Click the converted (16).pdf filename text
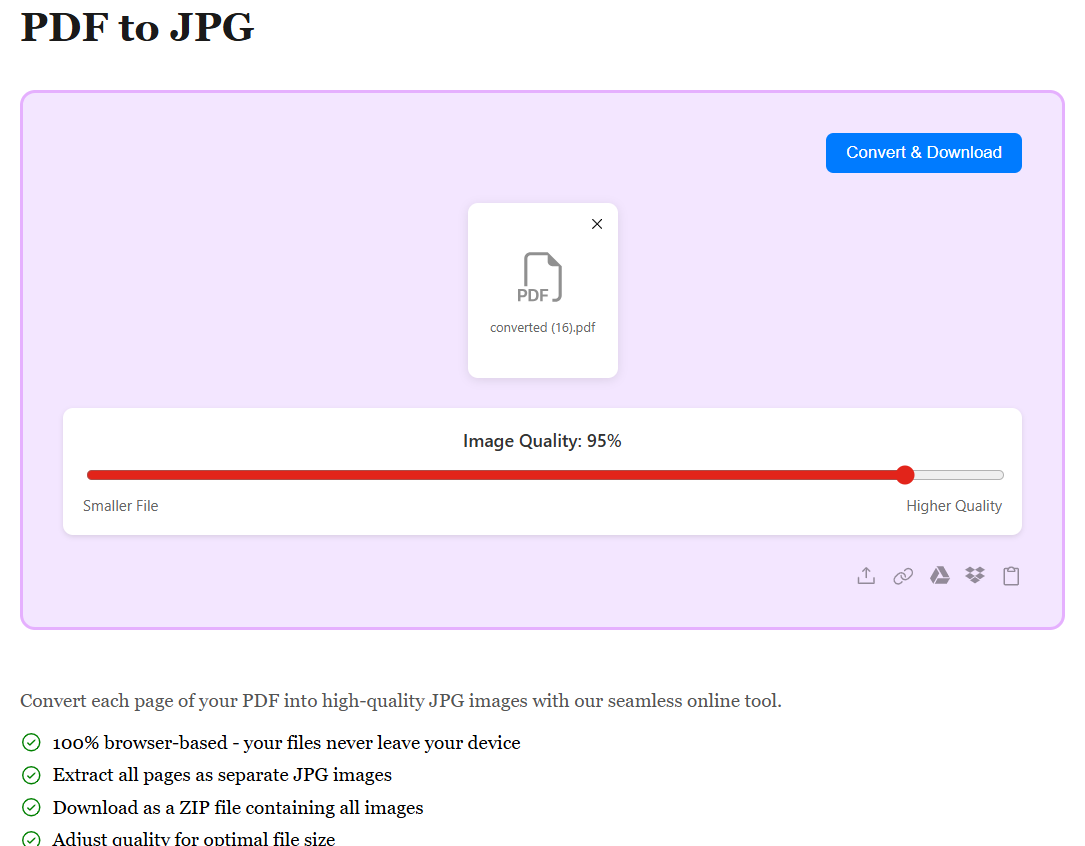1085x846 pixels. [x=542, y=327]
